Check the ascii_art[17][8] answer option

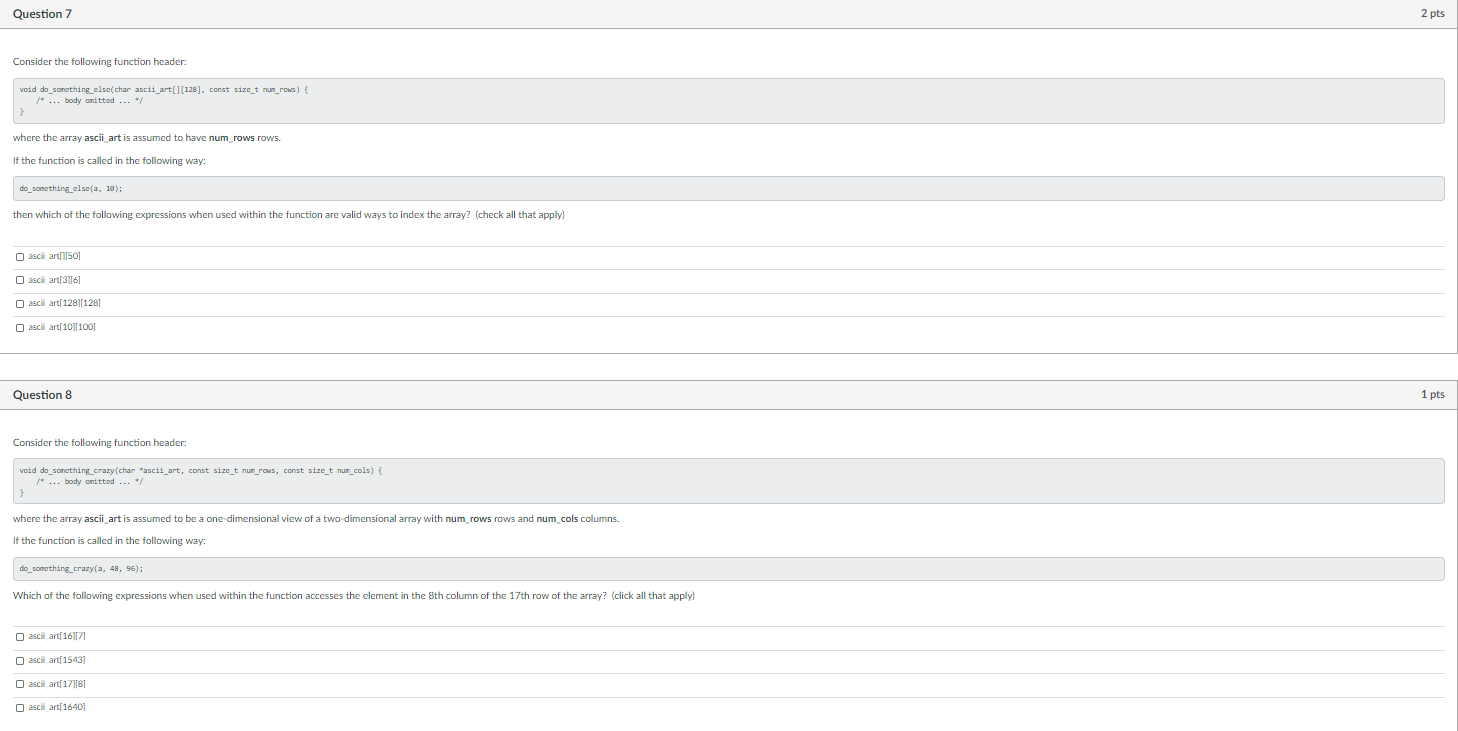(20, 684)
